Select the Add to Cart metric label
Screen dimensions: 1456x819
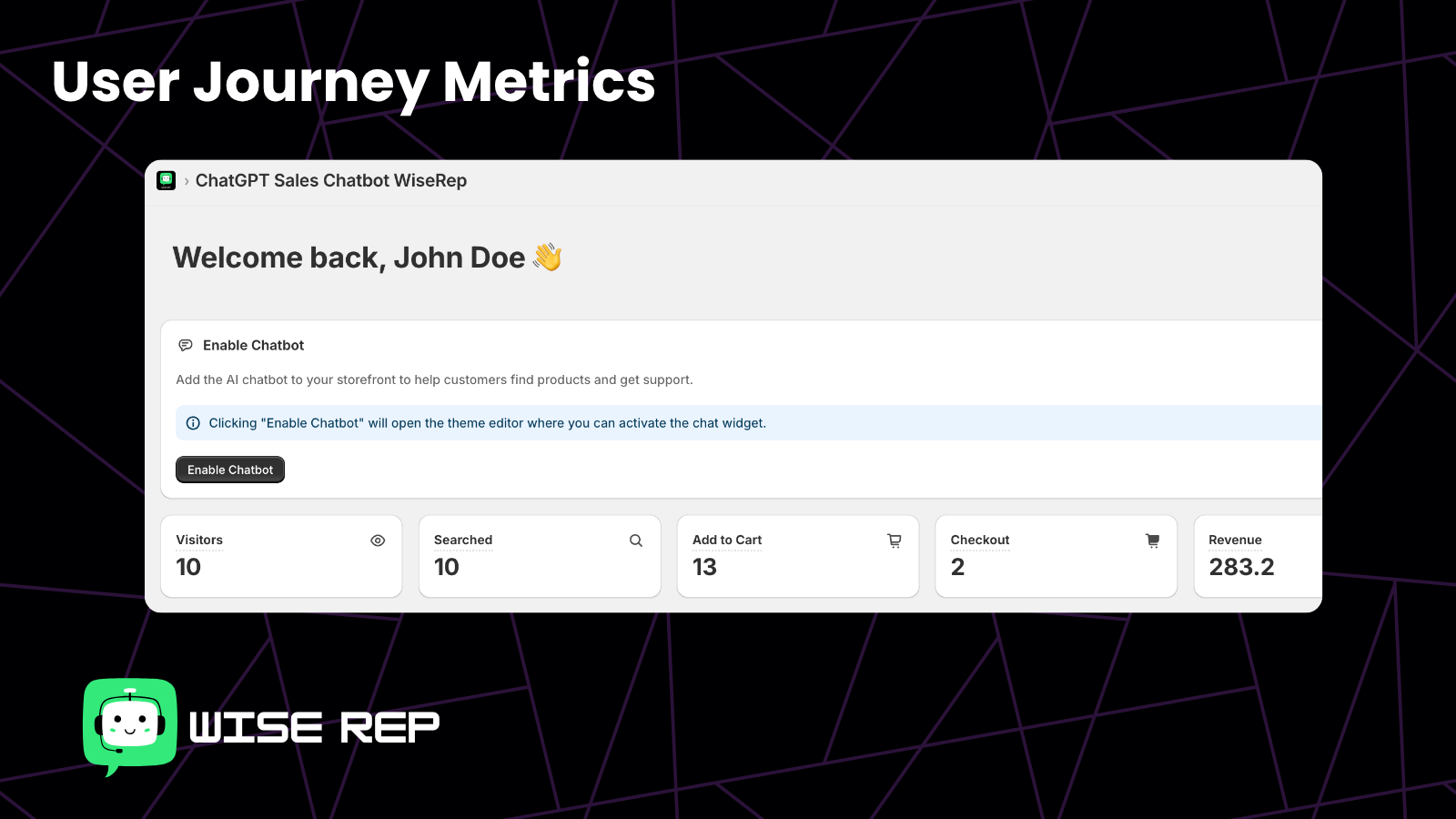[727, 540]
